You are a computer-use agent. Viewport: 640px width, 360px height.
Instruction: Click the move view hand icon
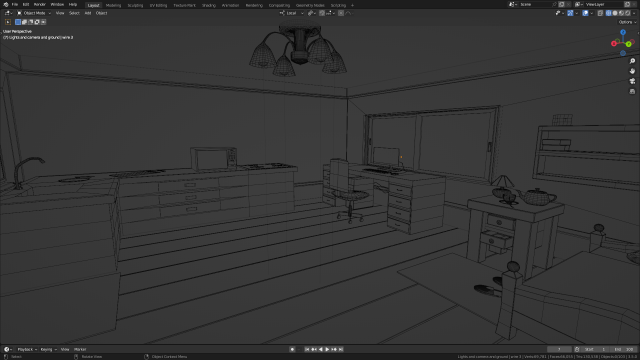(632, 71)
